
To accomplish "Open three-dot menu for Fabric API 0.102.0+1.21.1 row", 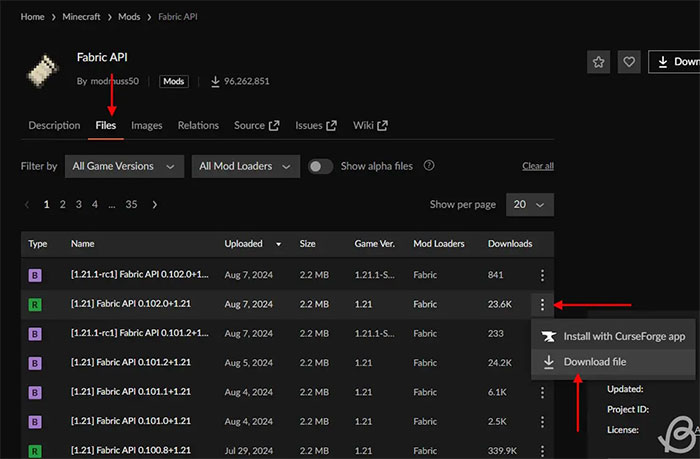I will (542, 275).
